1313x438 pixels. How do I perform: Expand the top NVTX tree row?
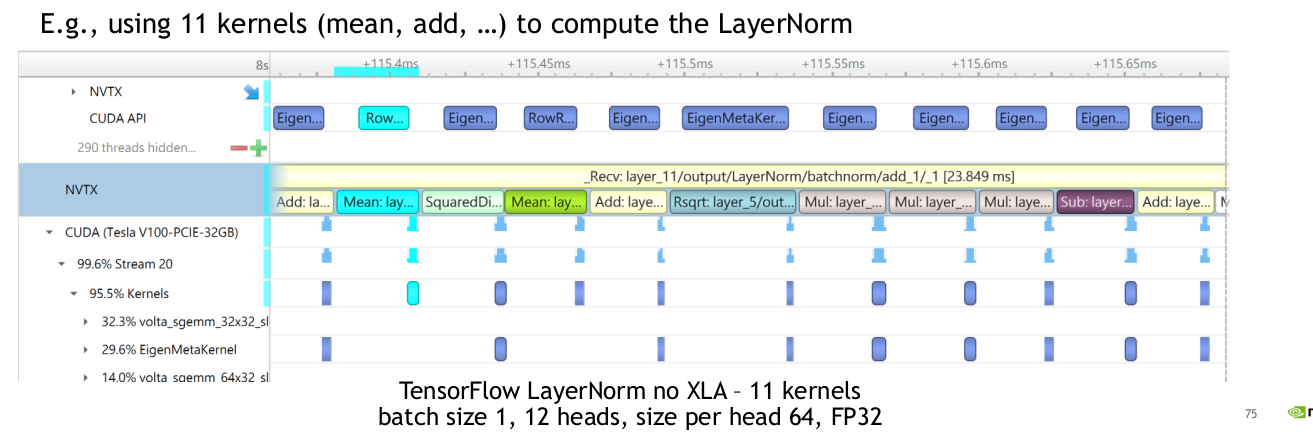73,92
